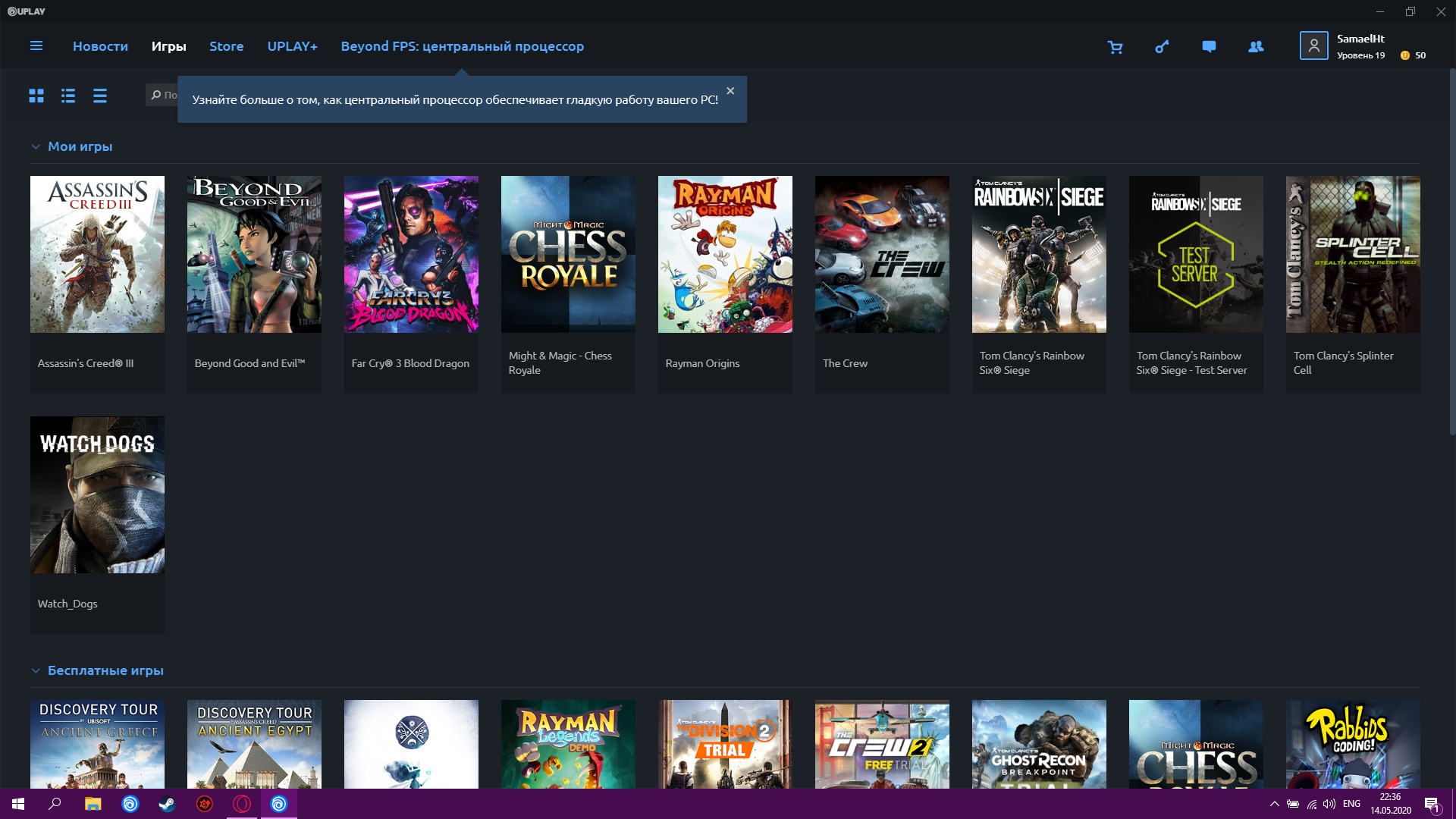Open Ghost Recon Breakpoint trial cover
Image resolution: width=1456 pixels, height=819 pixels.
1039,744
